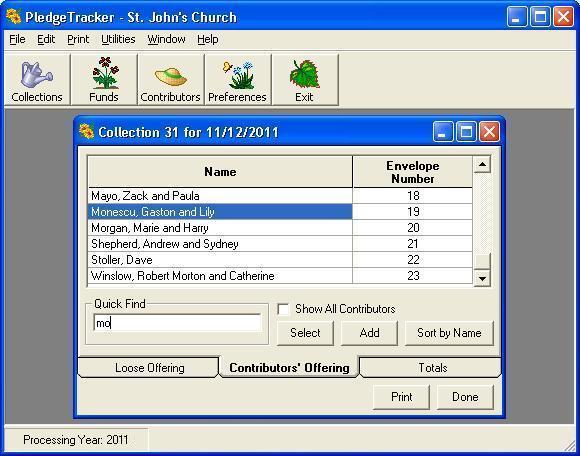Minimize the PledgeTracker main window

point(517,17)
